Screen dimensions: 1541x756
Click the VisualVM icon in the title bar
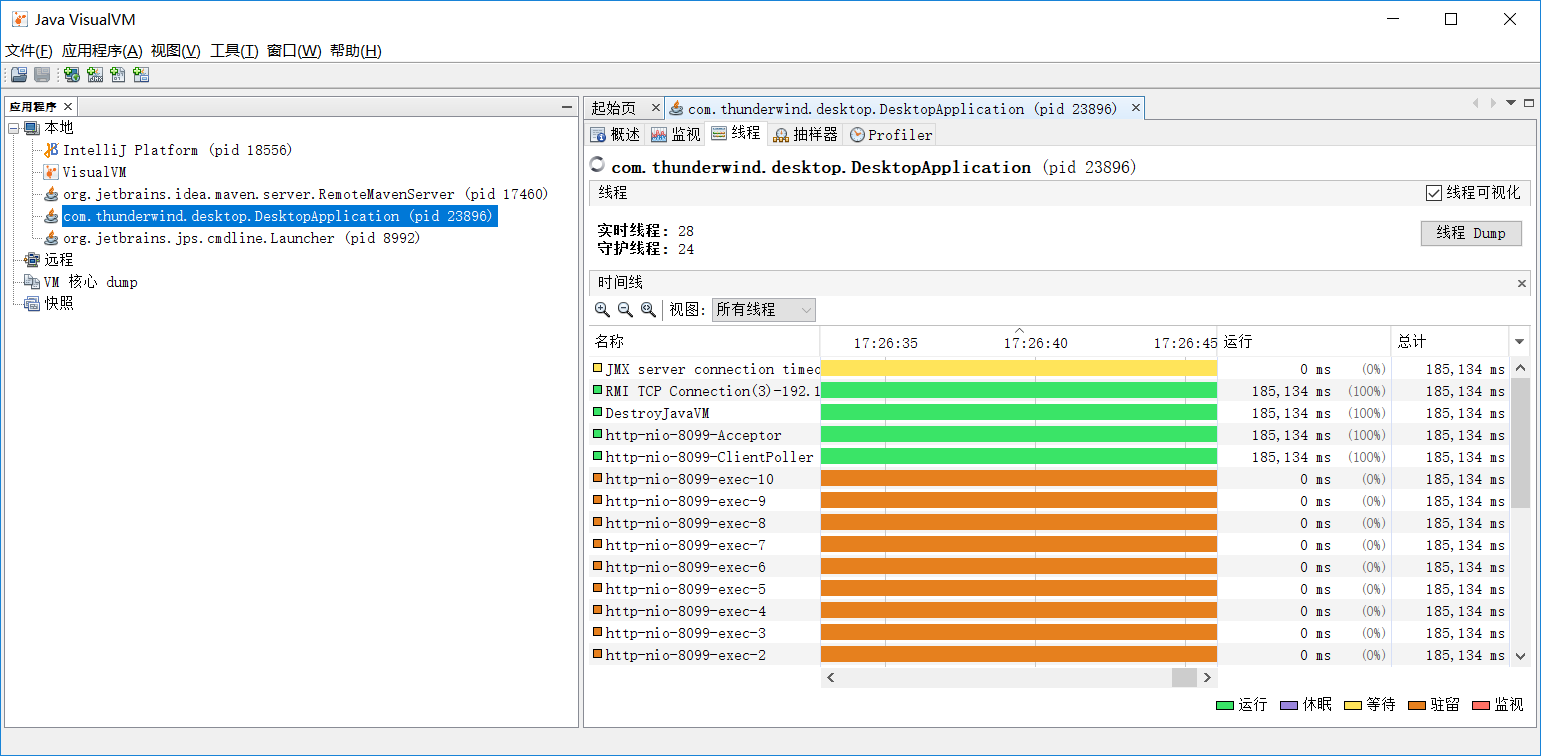19,19
